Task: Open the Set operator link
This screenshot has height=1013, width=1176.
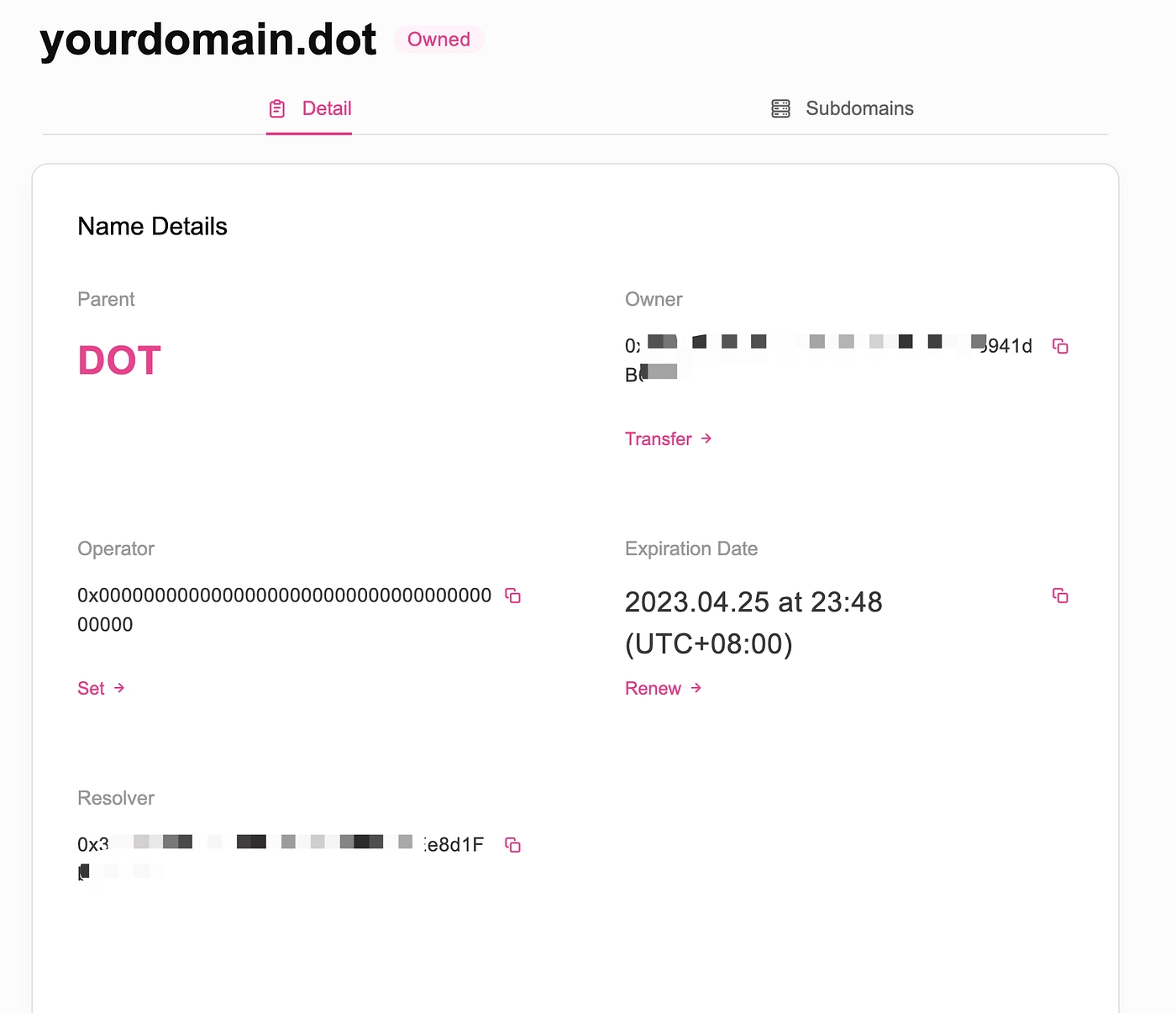Action: tap(91, 688)
